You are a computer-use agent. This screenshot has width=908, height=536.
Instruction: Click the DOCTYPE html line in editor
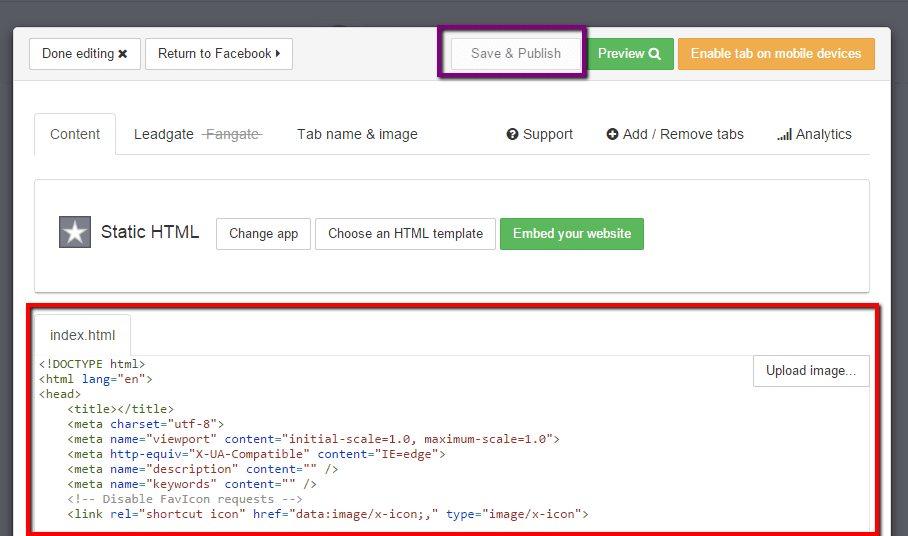[x=92, y=364]
